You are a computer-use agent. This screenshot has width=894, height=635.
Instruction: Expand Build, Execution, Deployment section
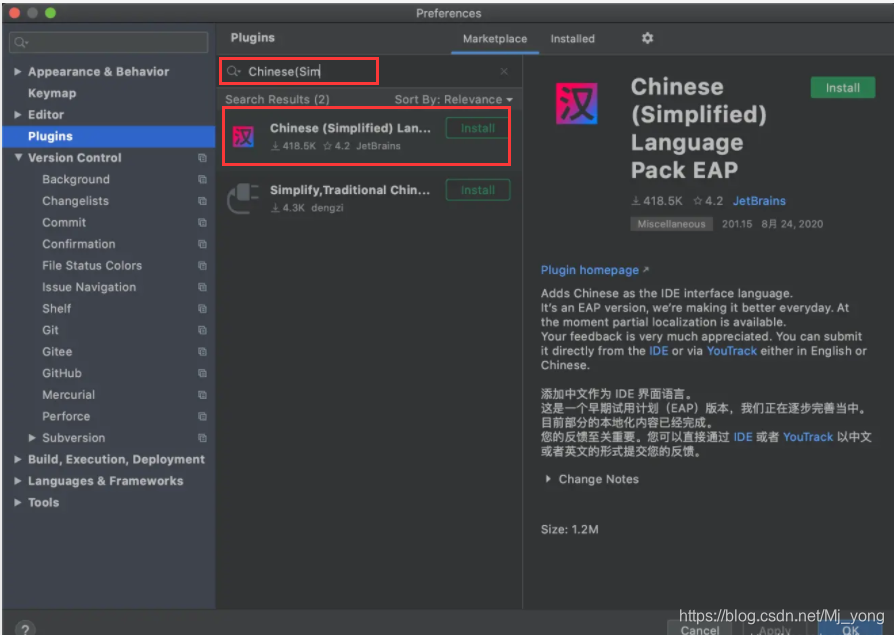pyautogui.click(x=18, y=459)
